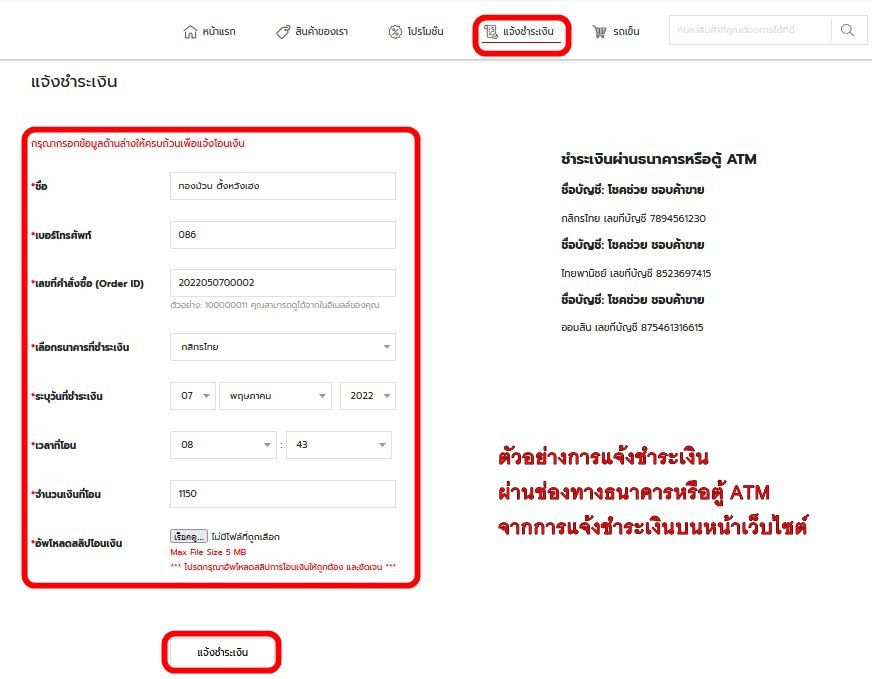
Task: Open the transfer hour dropdown showing 08
Action: tap(223, 445)
